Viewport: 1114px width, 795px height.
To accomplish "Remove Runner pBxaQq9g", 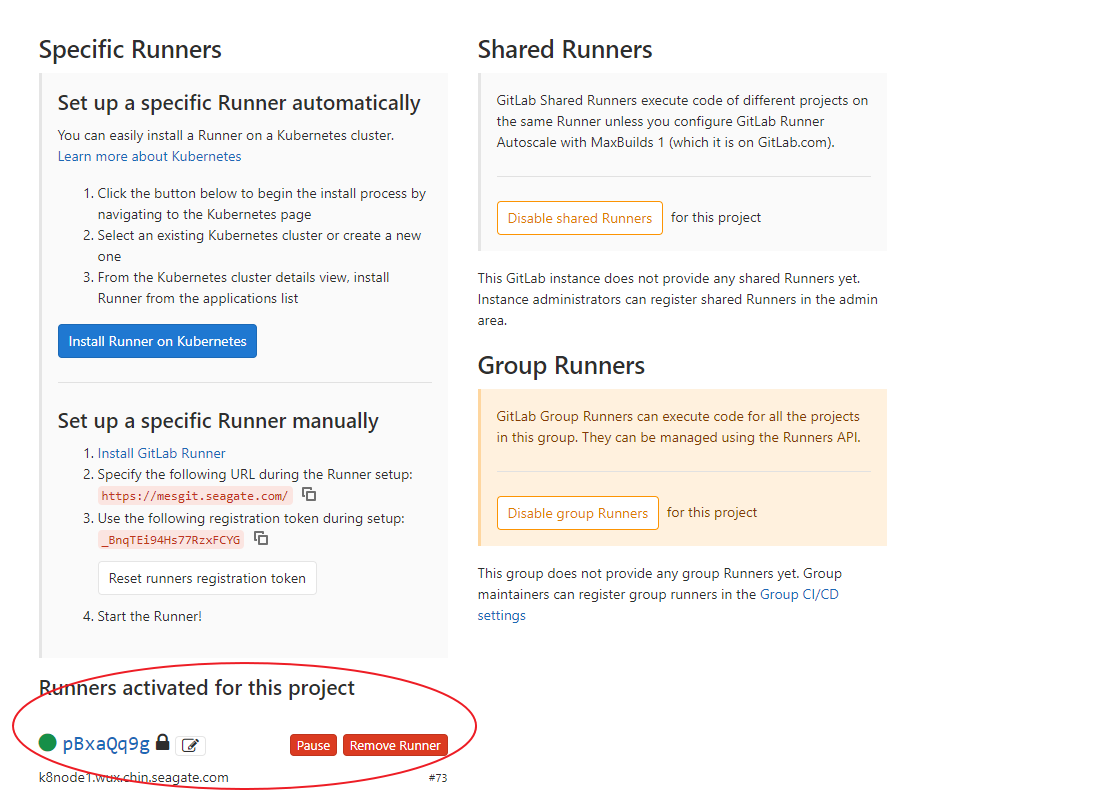I will pos(395,744).
